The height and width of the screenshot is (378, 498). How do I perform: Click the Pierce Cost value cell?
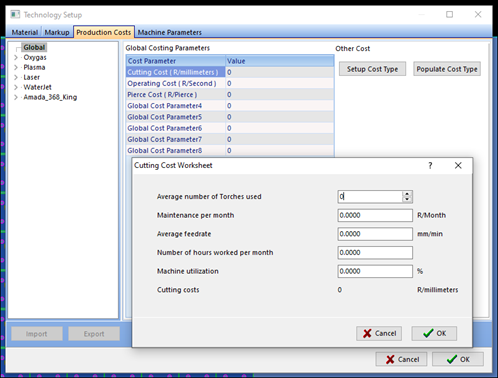280,95
